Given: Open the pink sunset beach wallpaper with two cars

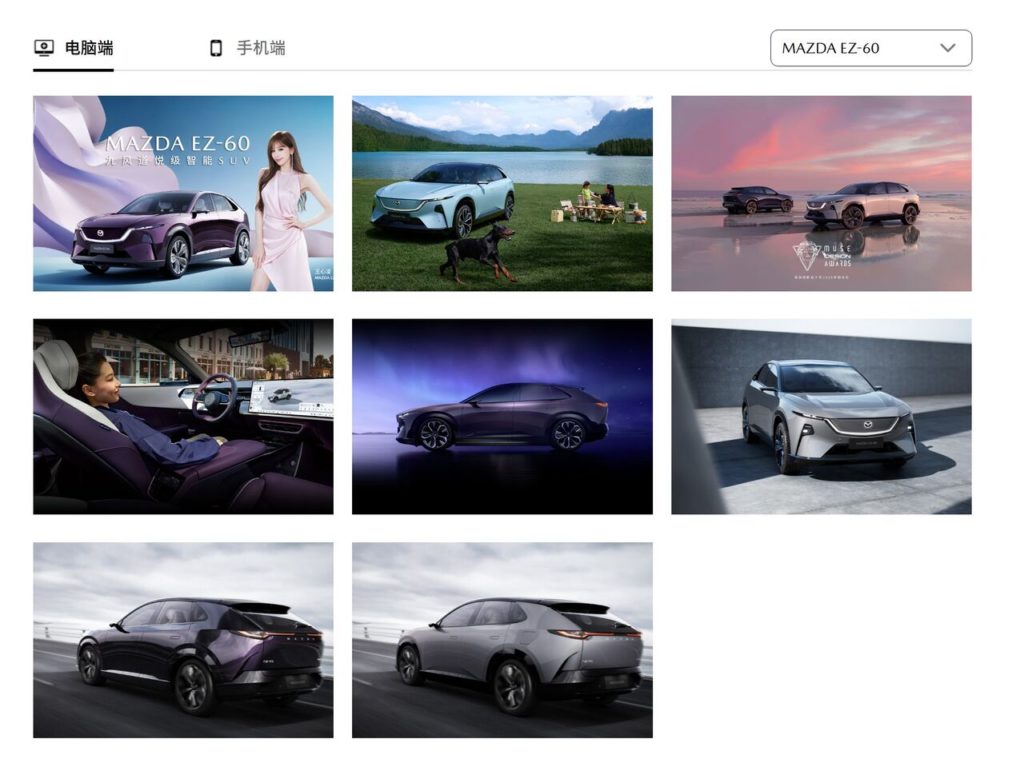Looking at the screenshot, I should (821, 193).
